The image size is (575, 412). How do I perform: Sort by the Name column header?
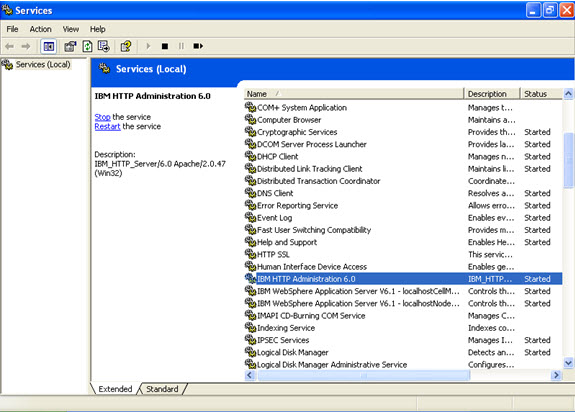(354, 94)
